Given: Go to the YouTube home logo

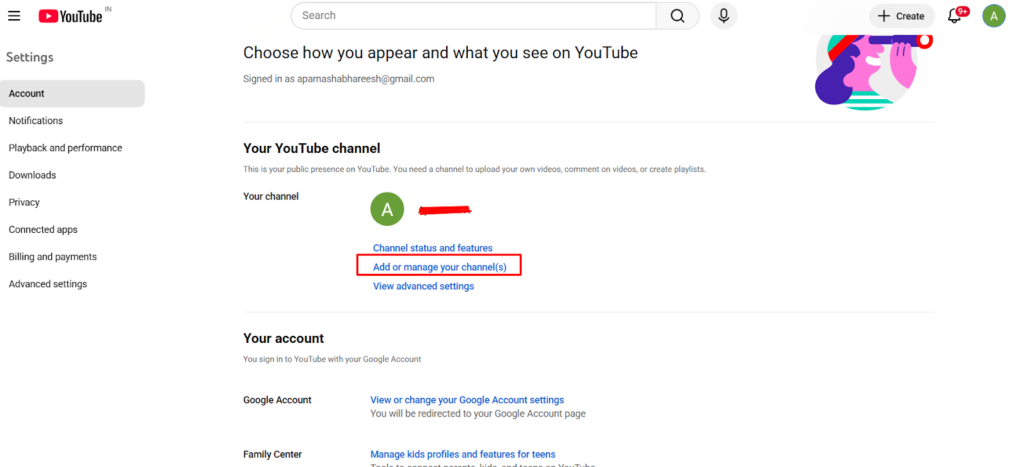Looking at the screenshot, I should 71,16.
